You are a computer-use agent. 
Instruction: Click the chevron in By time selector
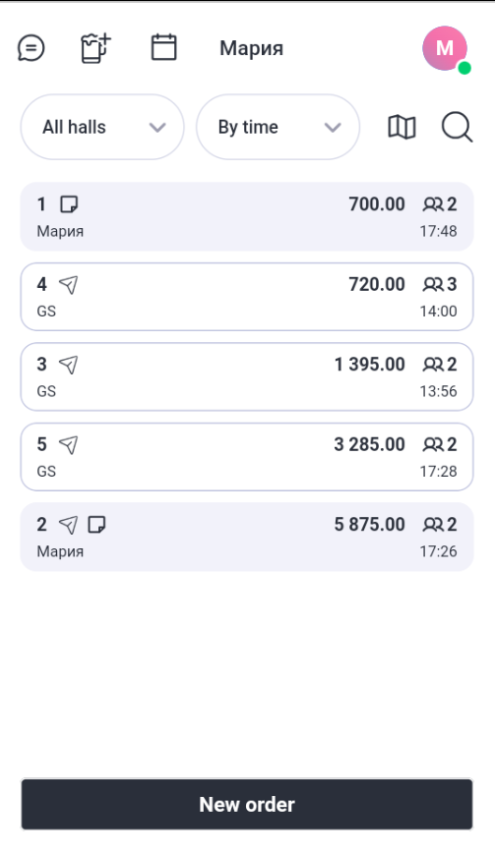(x=333, y=128)
